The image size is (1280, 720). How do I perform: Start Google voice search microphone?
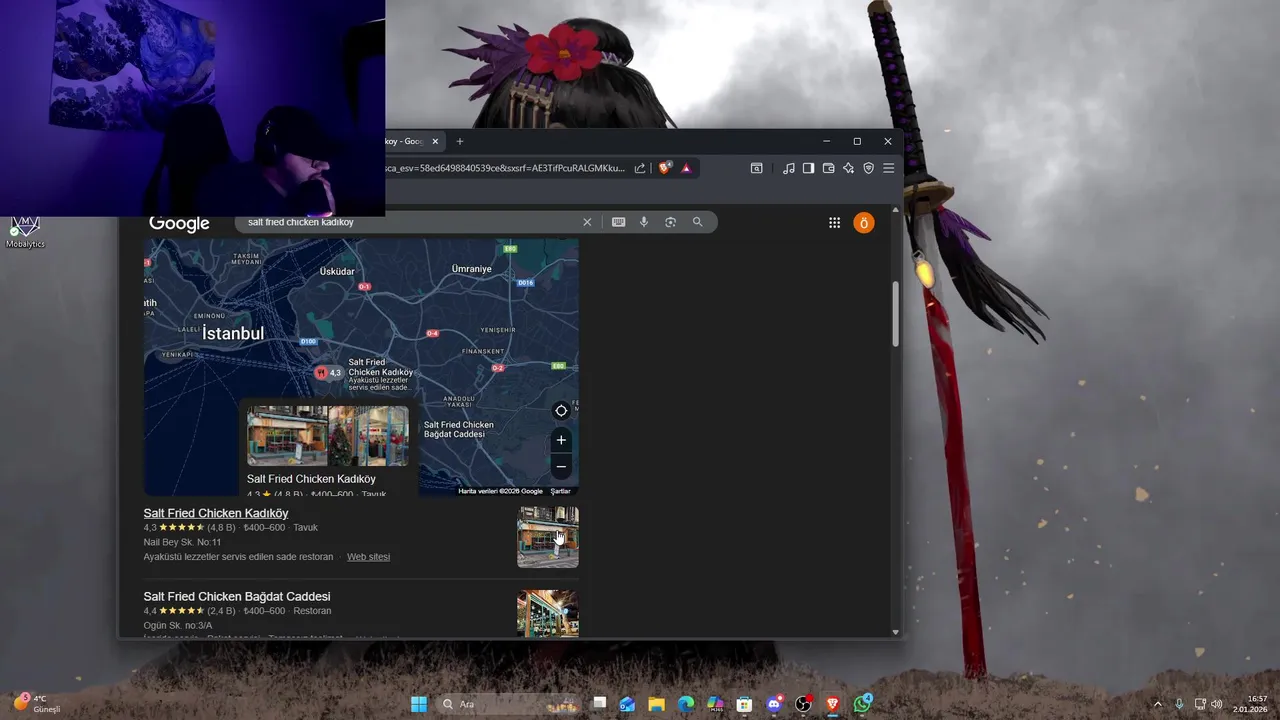click(644, 222)
